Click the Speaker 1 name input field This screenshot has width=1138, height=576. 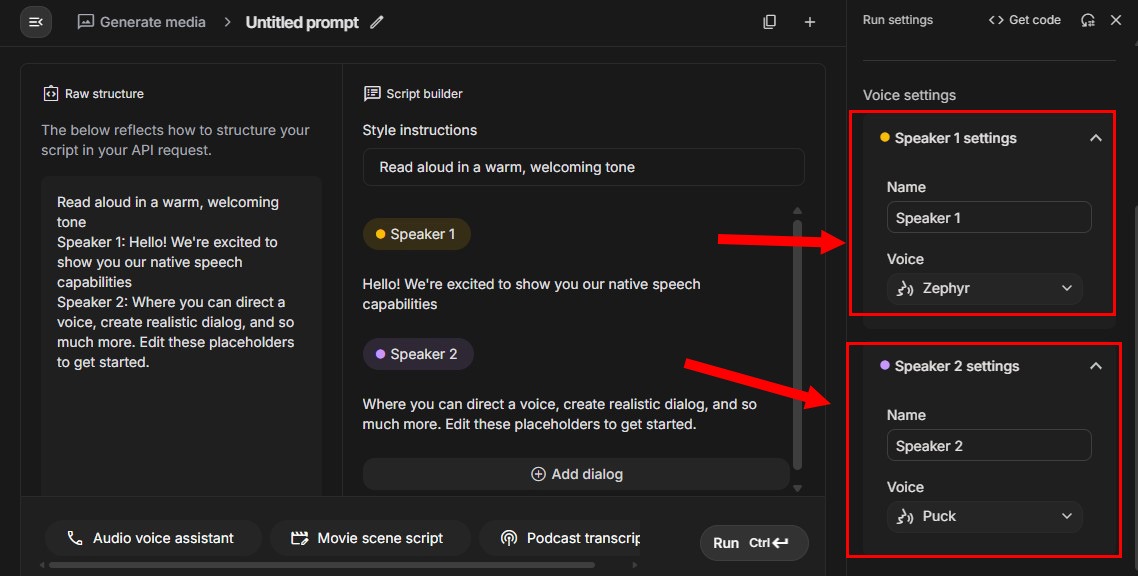(x=988, y=218)
